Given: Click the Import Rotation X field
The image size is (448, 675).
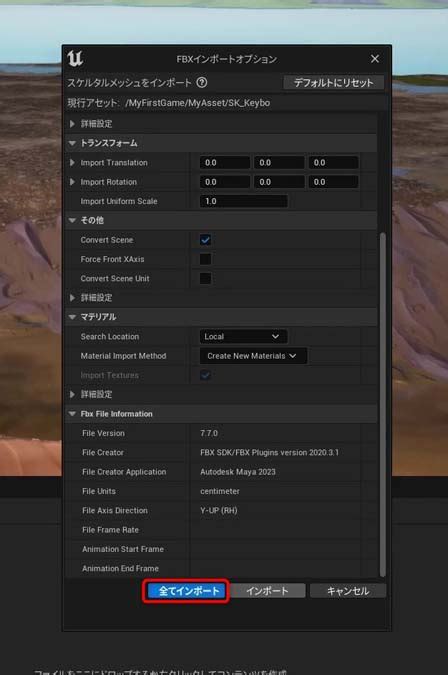Looking at the screenshot, I should point(225,182).
